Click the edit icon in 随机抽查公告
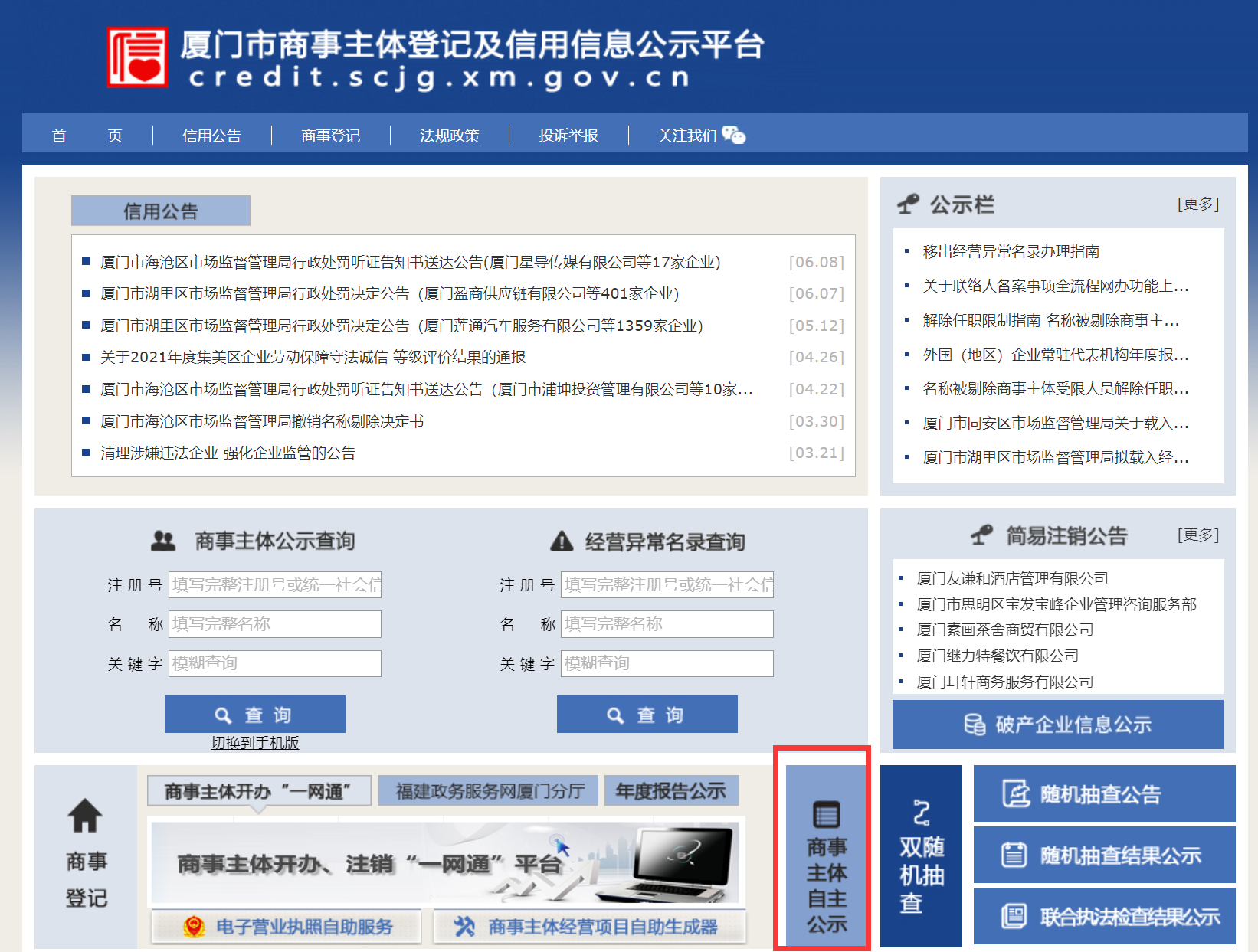1258x952 pixels. tap(1017, 793)
